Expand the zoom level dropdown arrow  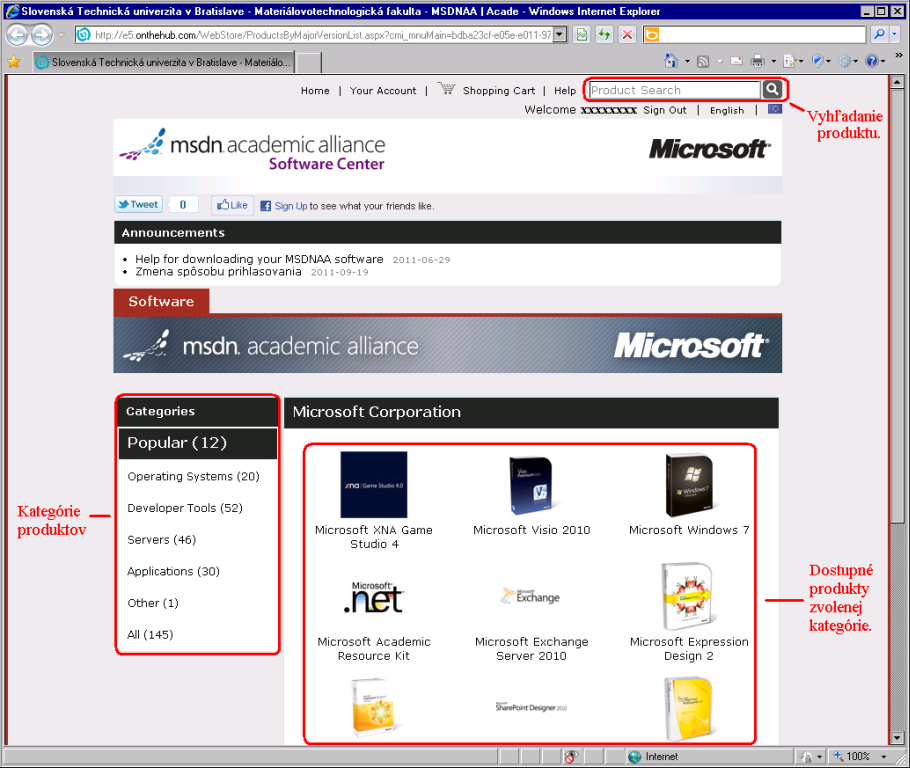coord(884,756)
